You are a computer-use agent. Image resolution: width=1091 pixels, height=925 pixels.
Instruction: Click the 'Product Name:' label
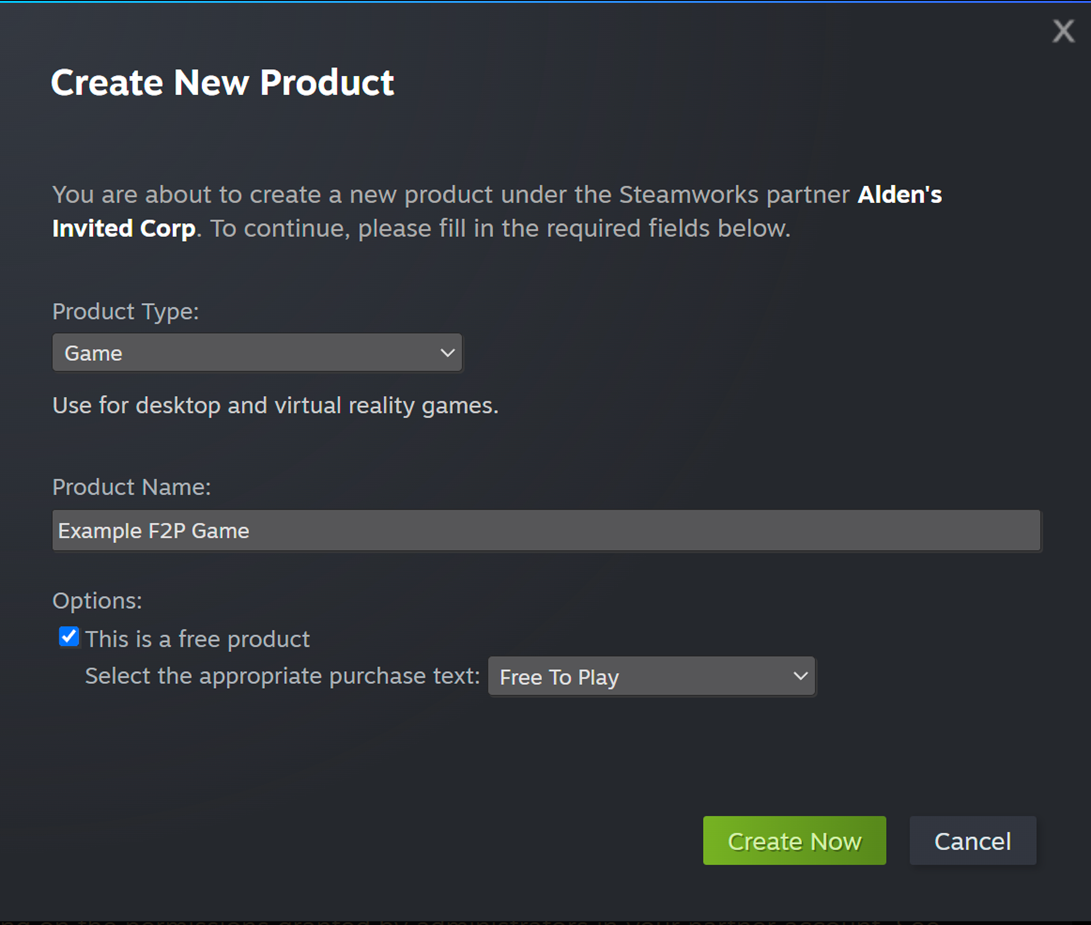pyautogui.click(x=131, y=487)
